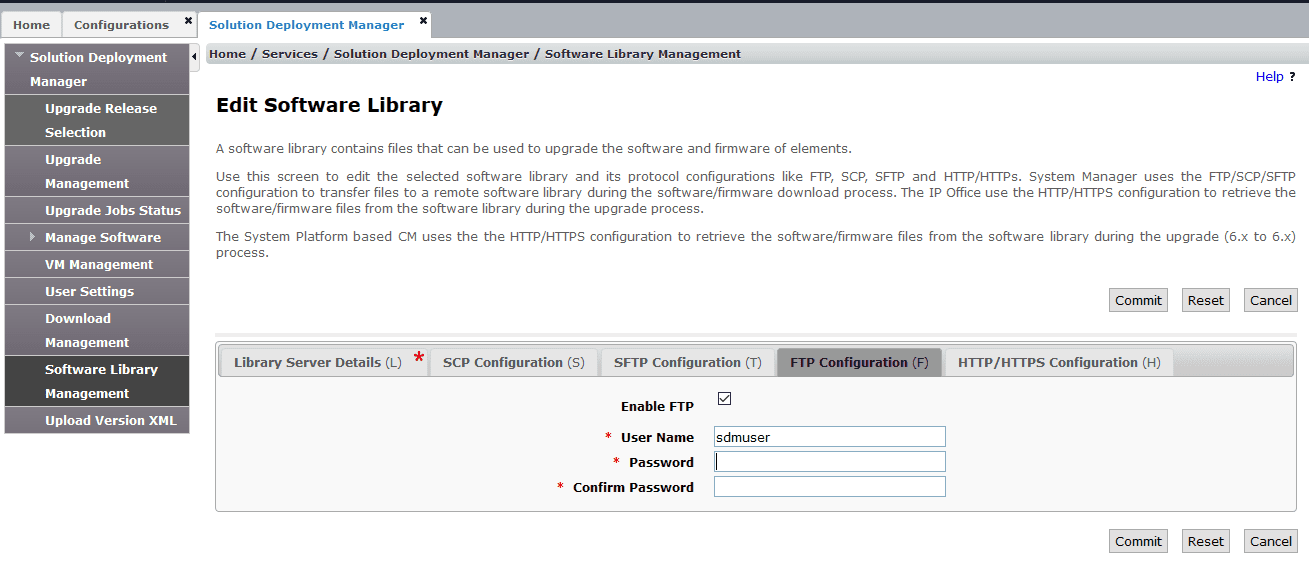
Task: Open the HTTP/HTTPS Configuration tab
Action: tap(1058, 362)
